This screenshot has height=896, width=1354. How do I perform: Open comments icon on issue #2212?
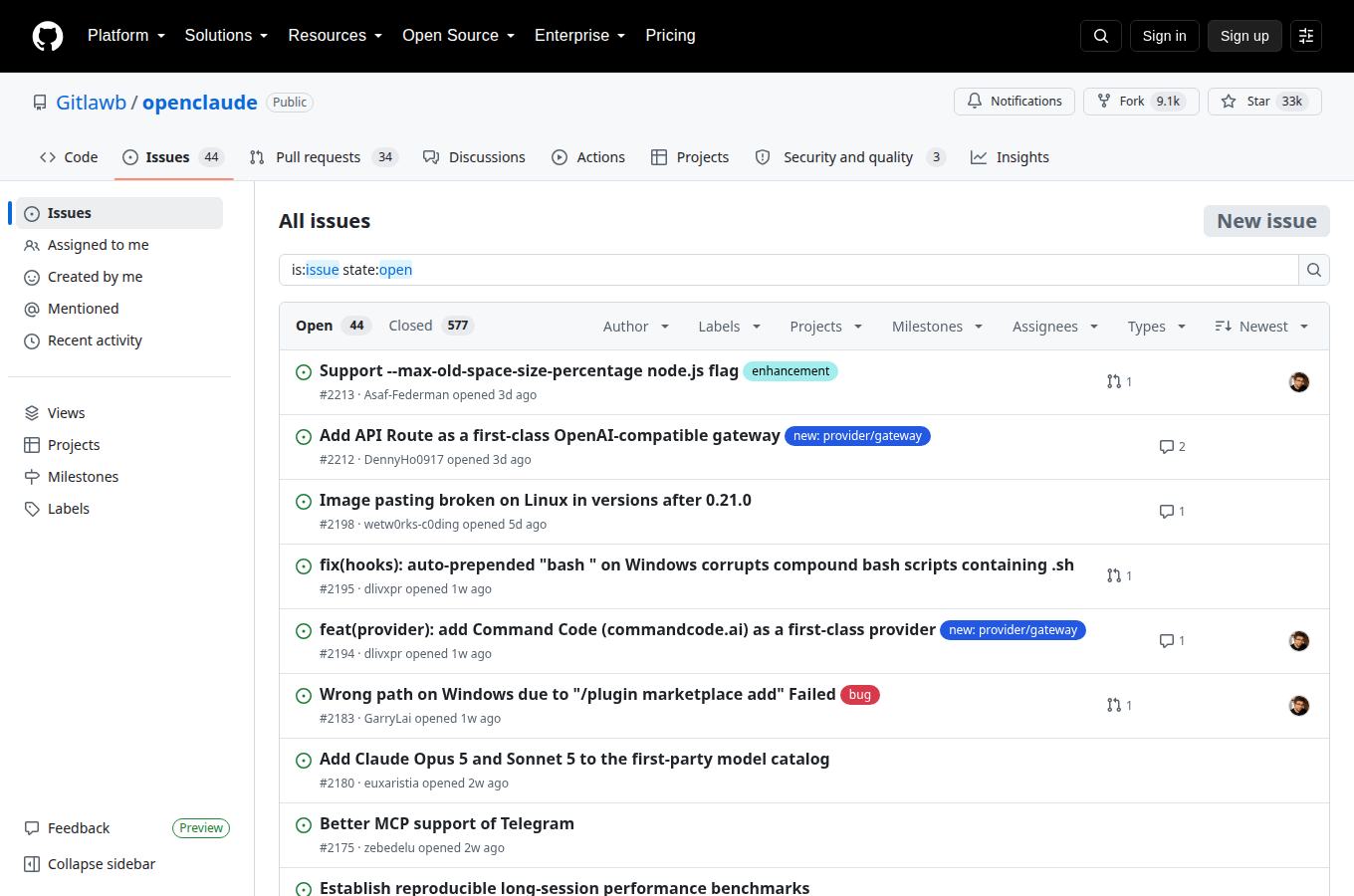[x=1167, y=446]
